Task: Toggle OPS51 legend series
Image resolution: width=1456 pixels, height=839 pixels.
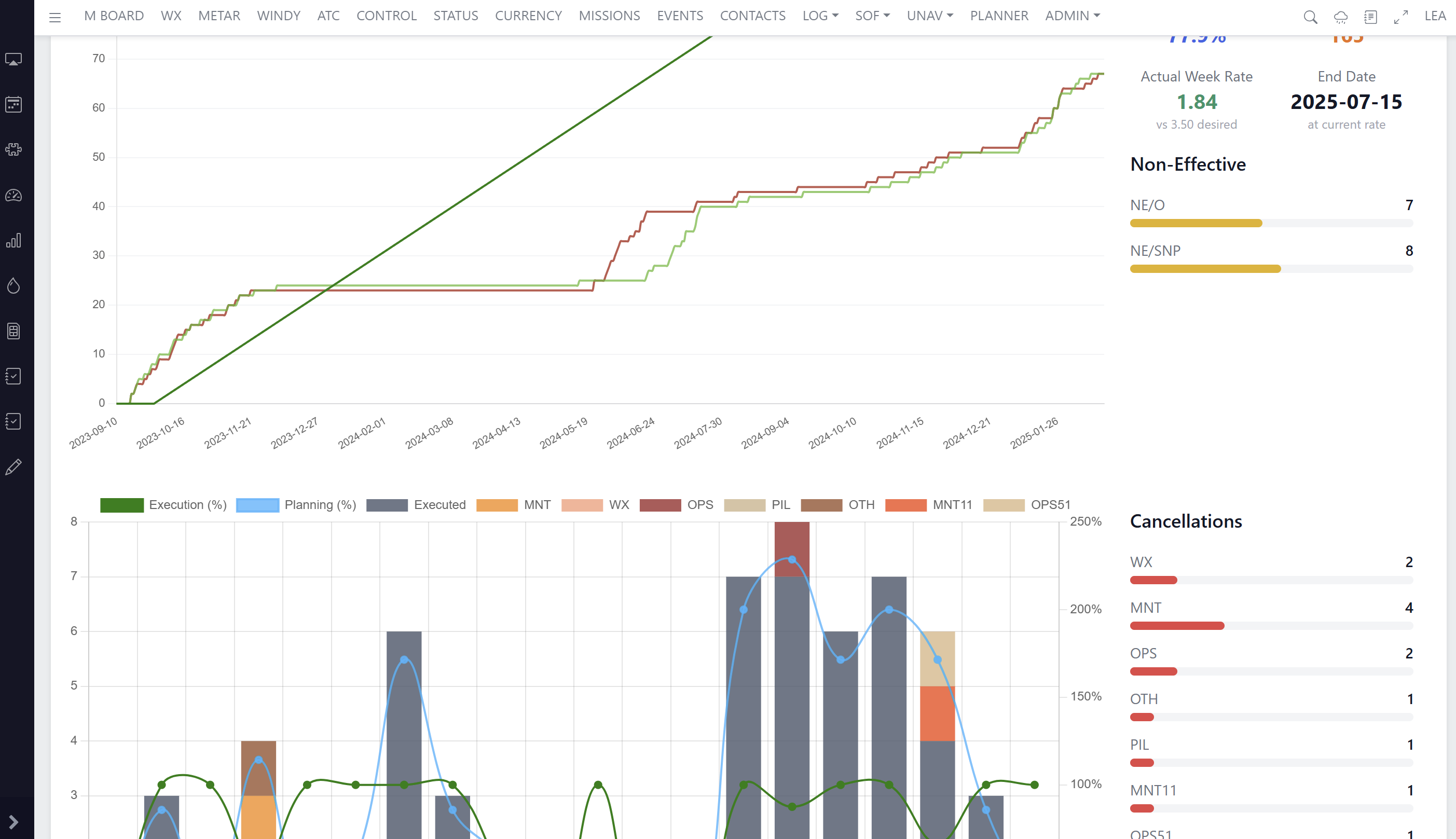Action: click(1027, 505)
